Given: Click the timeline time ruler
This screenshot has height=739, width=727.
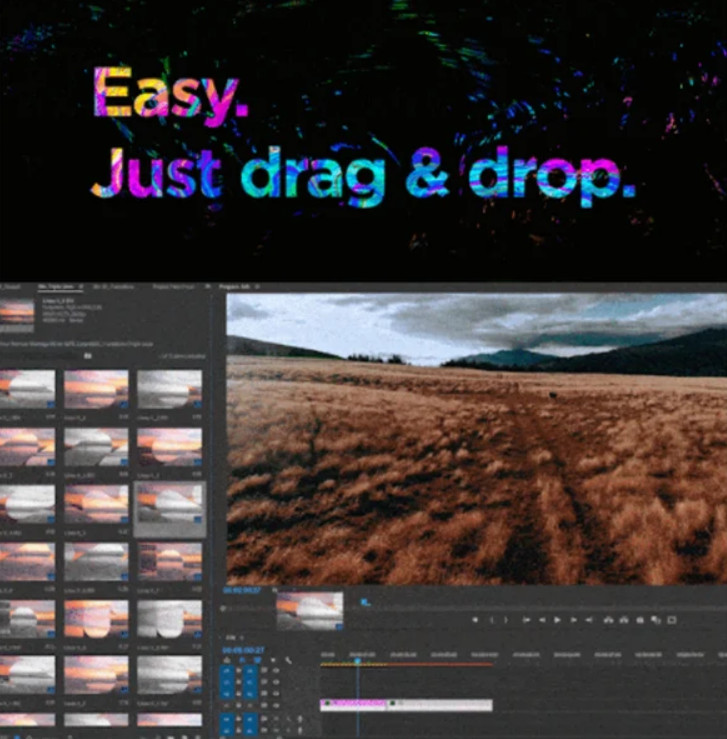Looking at the screenshot, I should click(x=523, y=655).
